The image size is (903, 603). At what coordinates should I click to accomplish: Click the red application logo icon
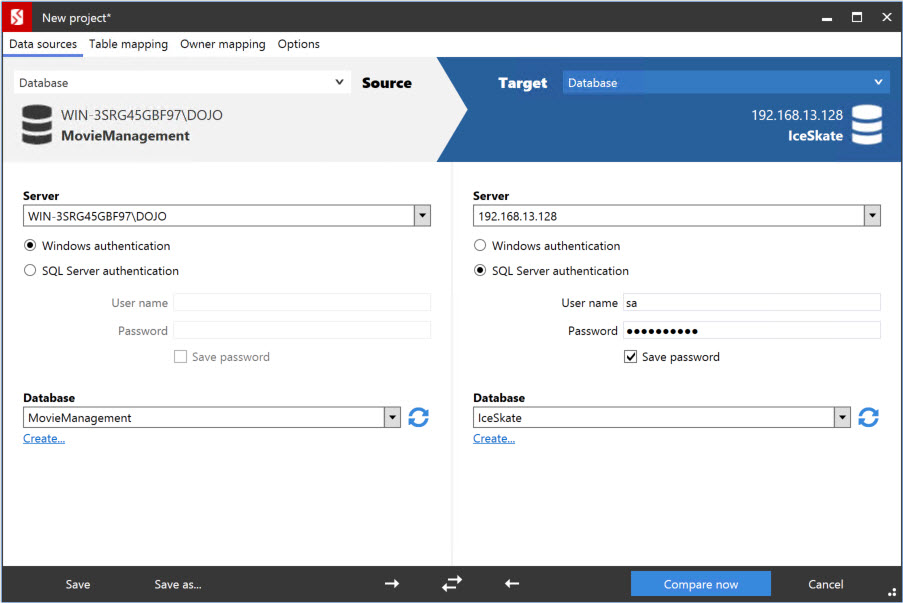coord(17,17)
